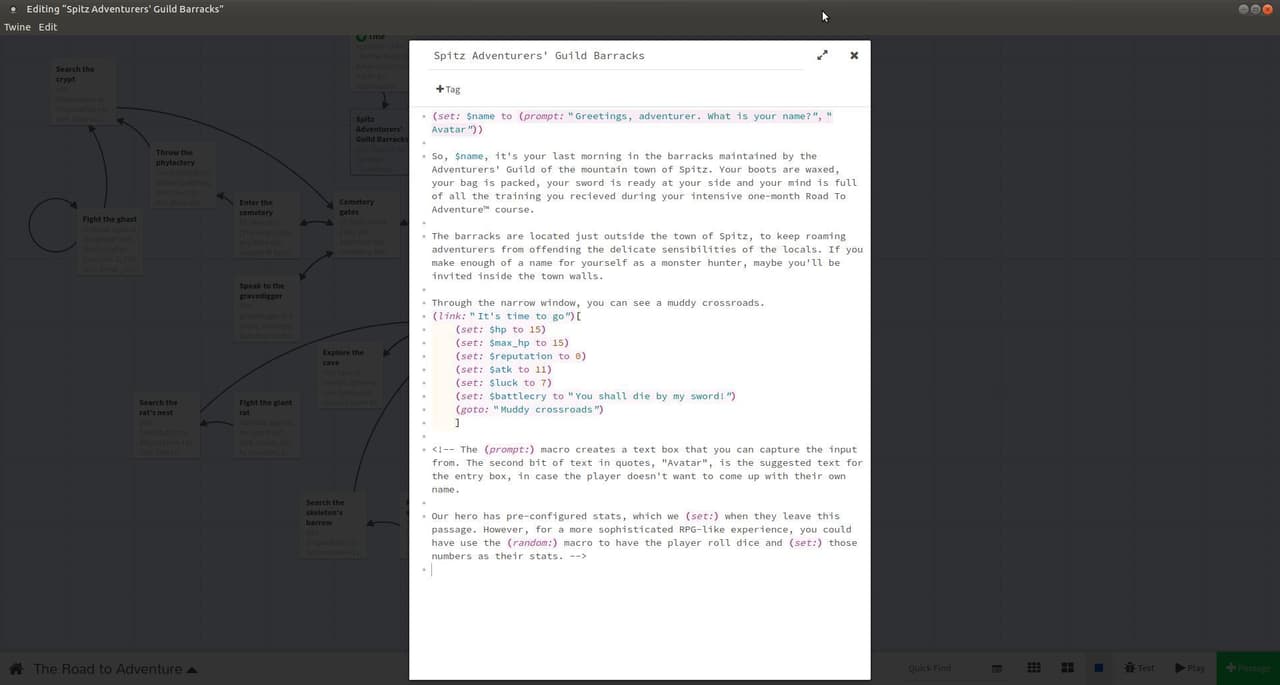Select the Fight the ghost passage
The width and height of the screenshot is (1280, 685).
[x=110, y=244]
